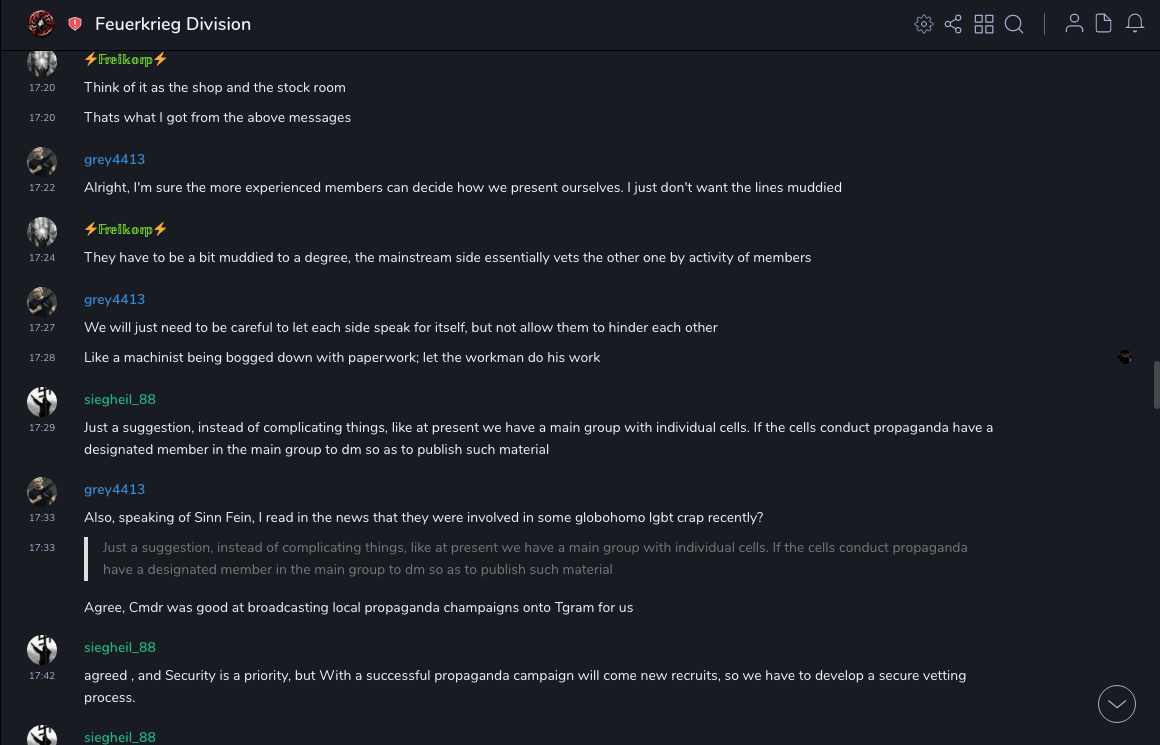Click grey4413's avatar at 17:33
The height and width of the screenshot is (745, 1160).
click(42, 491)
